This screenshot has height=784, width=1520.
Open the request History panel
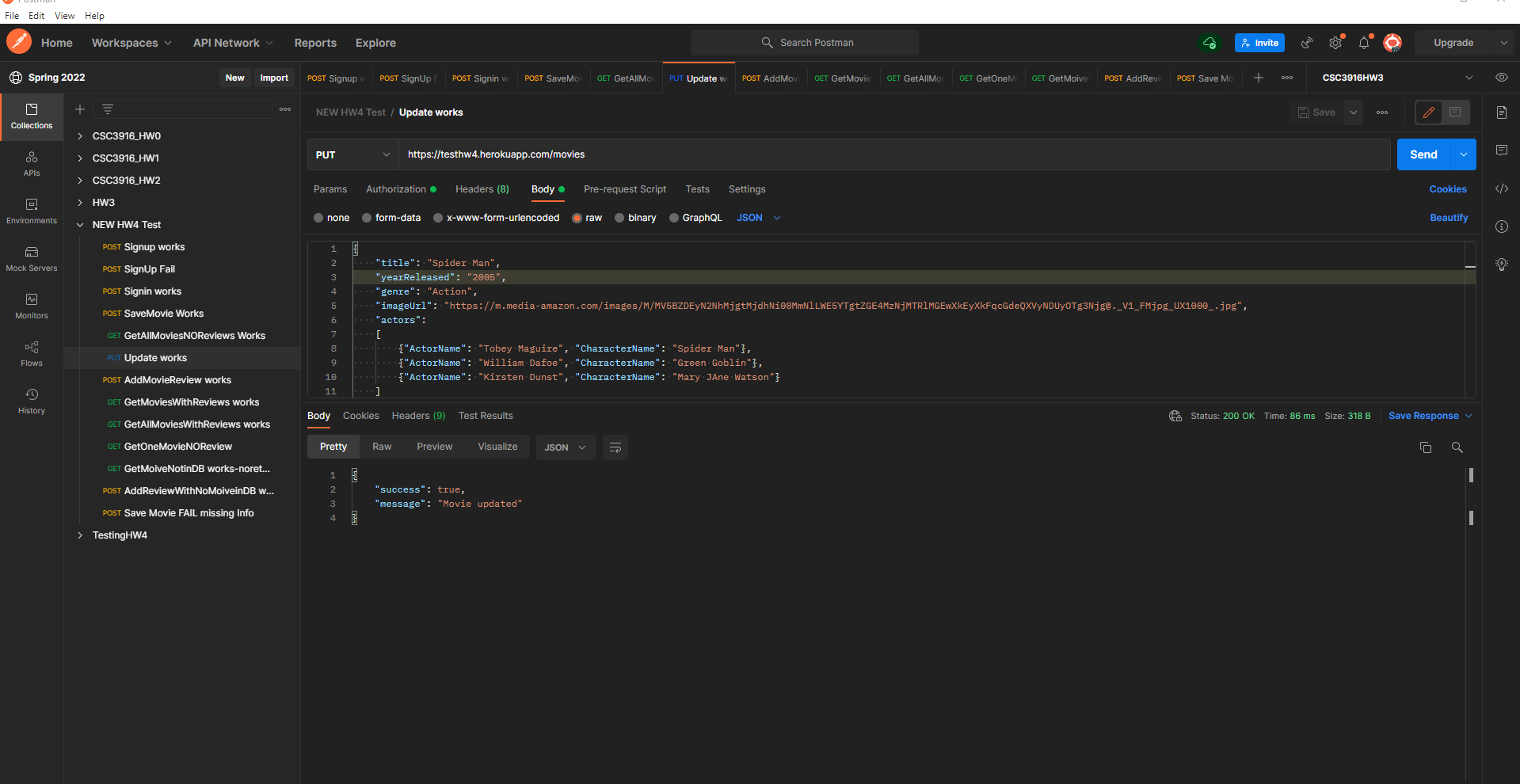point(32,401)
